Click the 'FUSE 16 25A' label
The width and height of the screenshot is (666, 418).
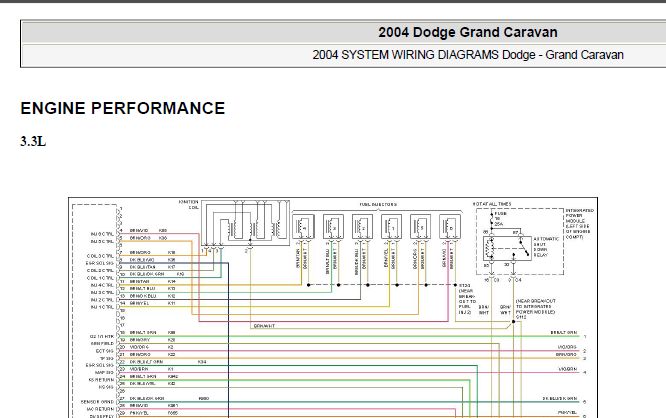[x=500, y=219]
